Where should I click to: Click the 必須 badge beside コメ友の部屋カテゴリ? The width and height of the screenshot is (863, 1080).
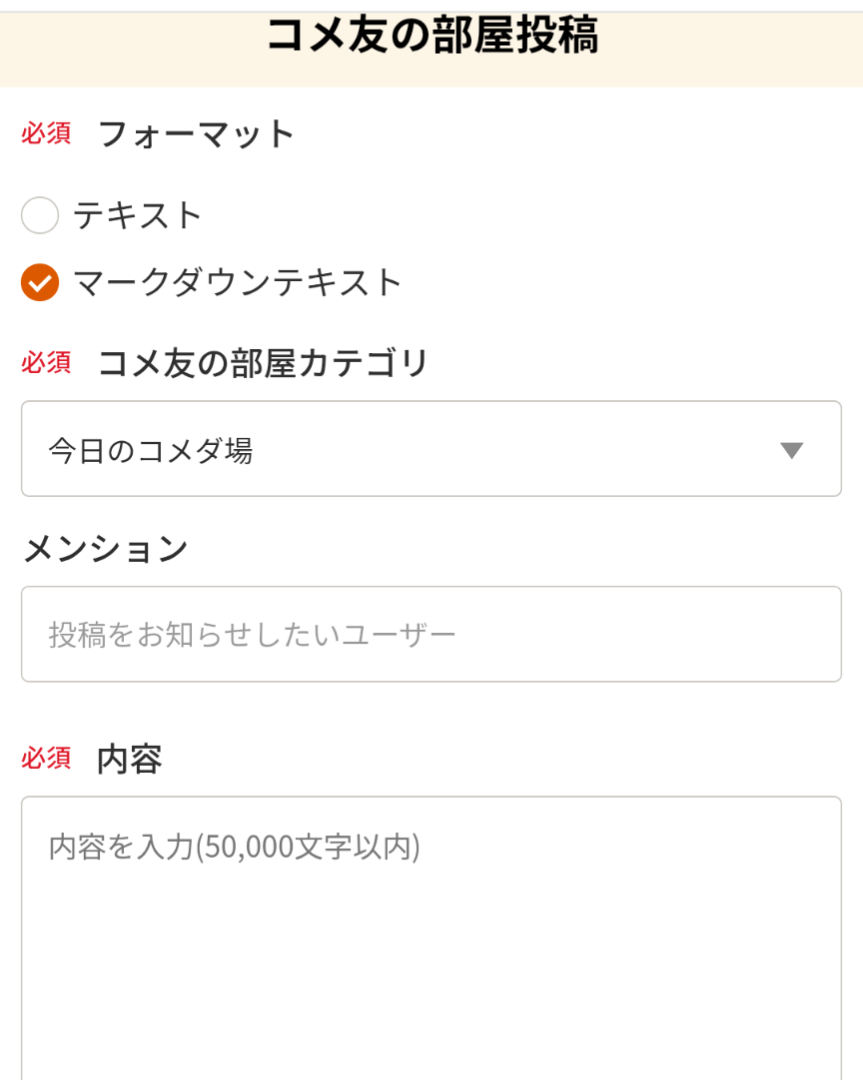click(x=46, y=362)
